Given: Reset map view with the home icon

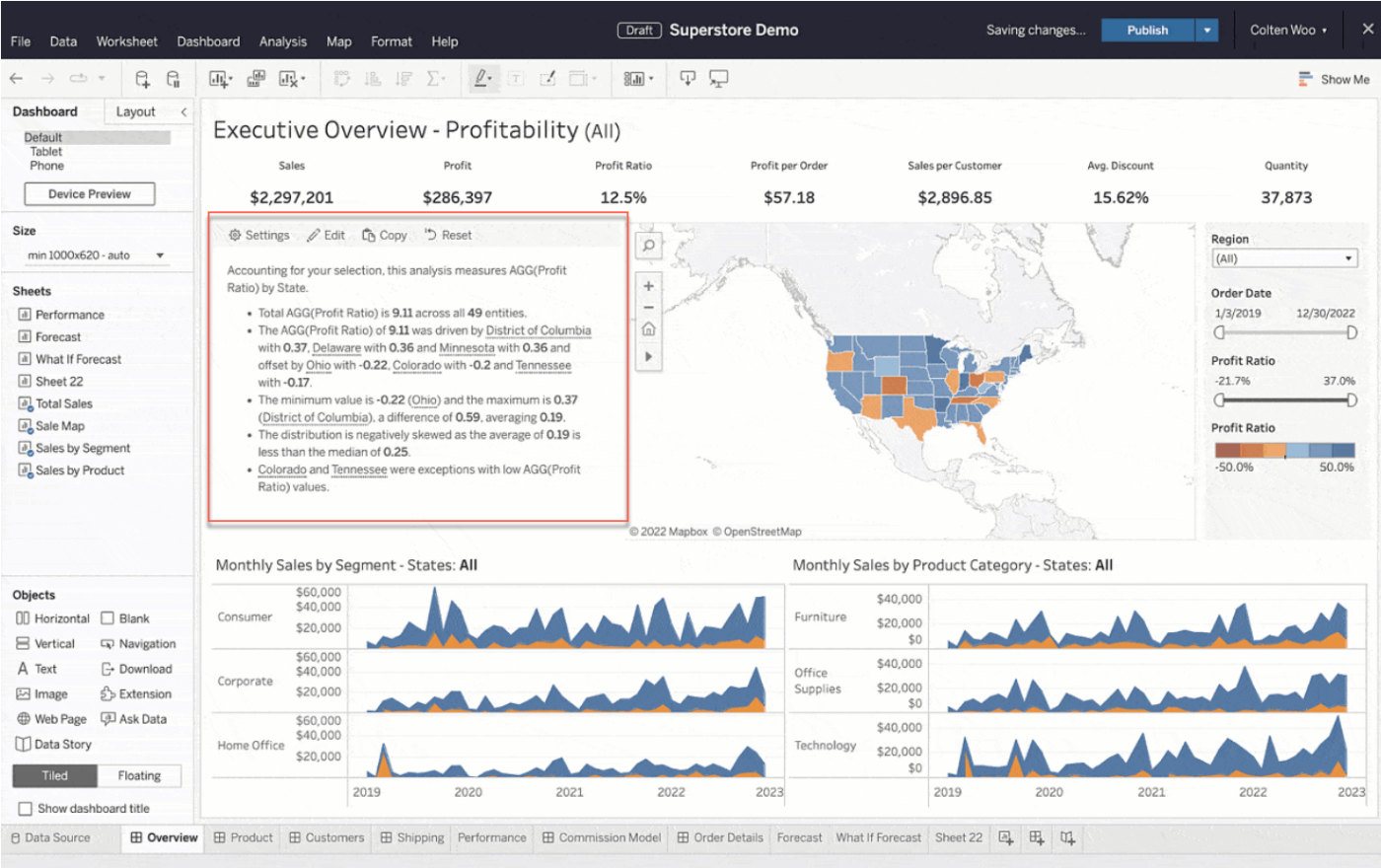Looking at the screenshot, I should point(648,329).
